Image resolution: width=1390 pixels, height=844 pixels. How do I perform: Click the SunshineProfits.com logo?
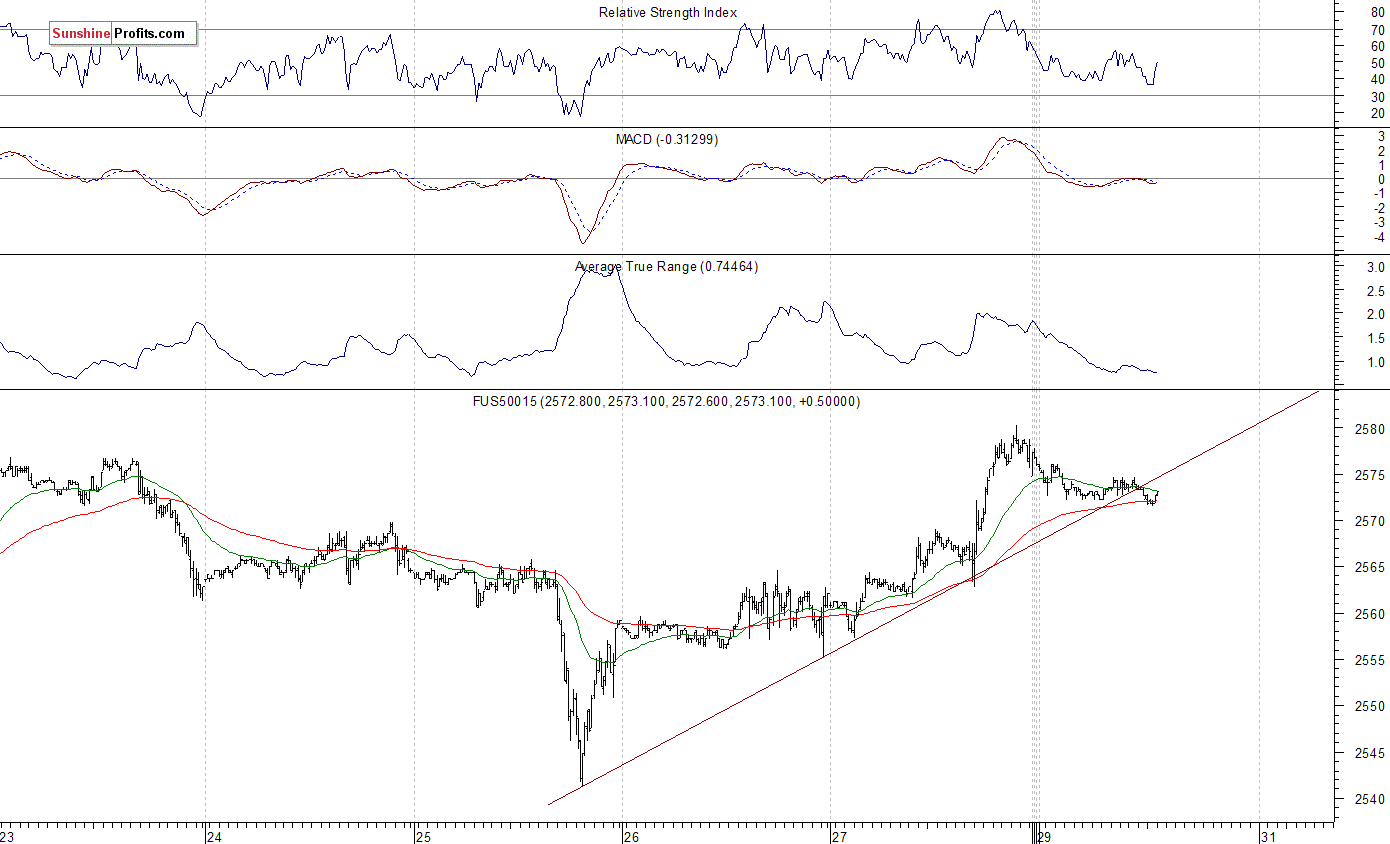(123, 34)
